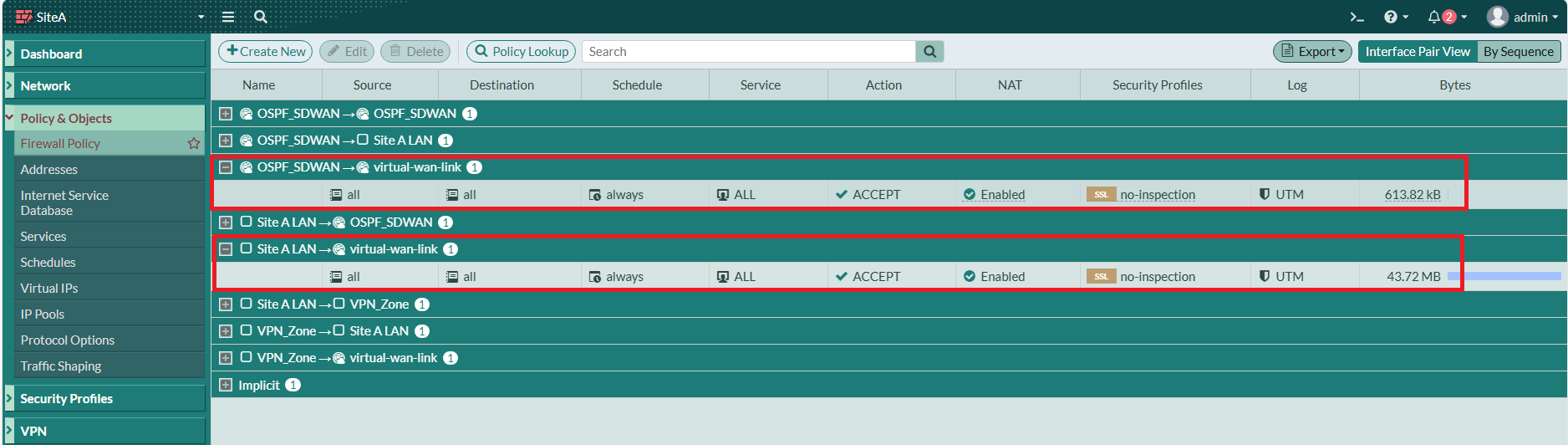The image size is (1568, 445).
Task: Click the FortiGate logo next to SiteA
Action: tap(23, 17)
